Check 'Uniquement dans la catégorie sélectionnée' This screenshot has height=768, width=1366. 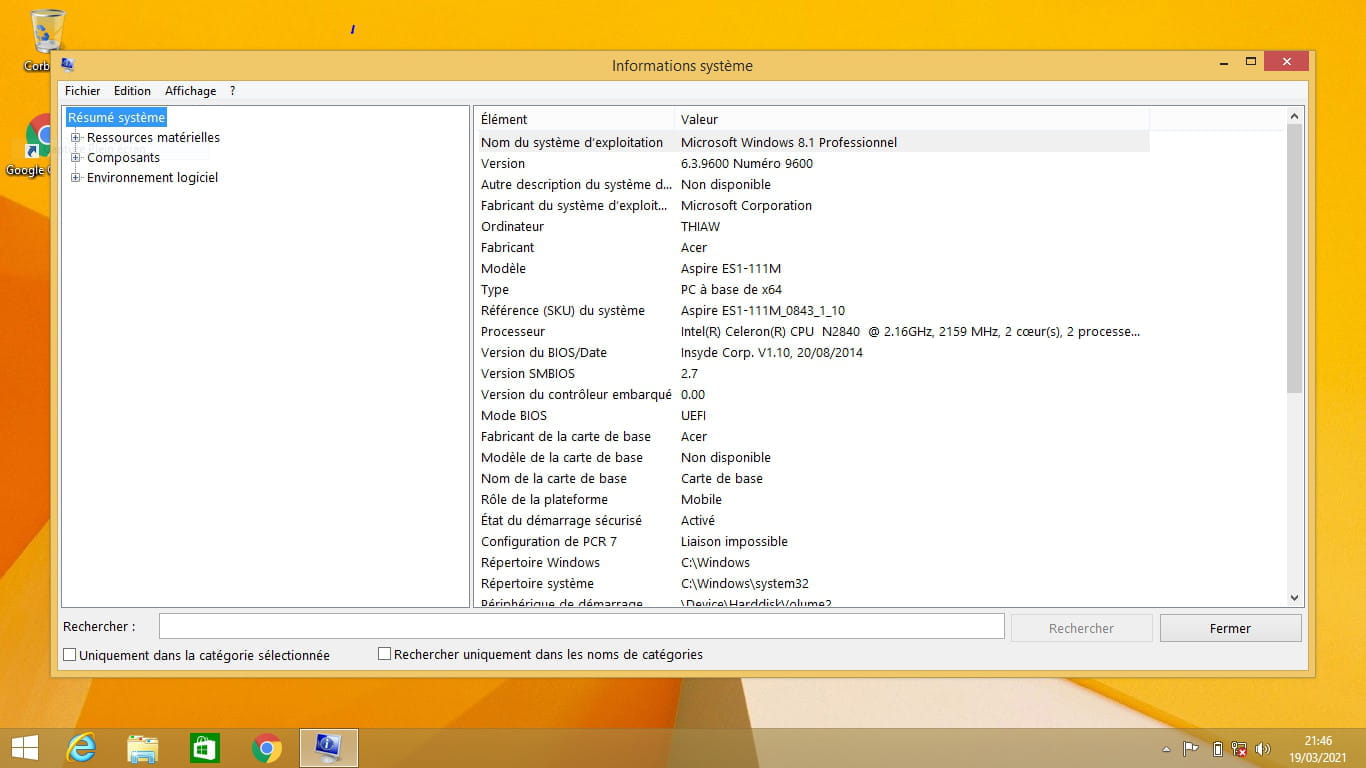click(70, 655)
